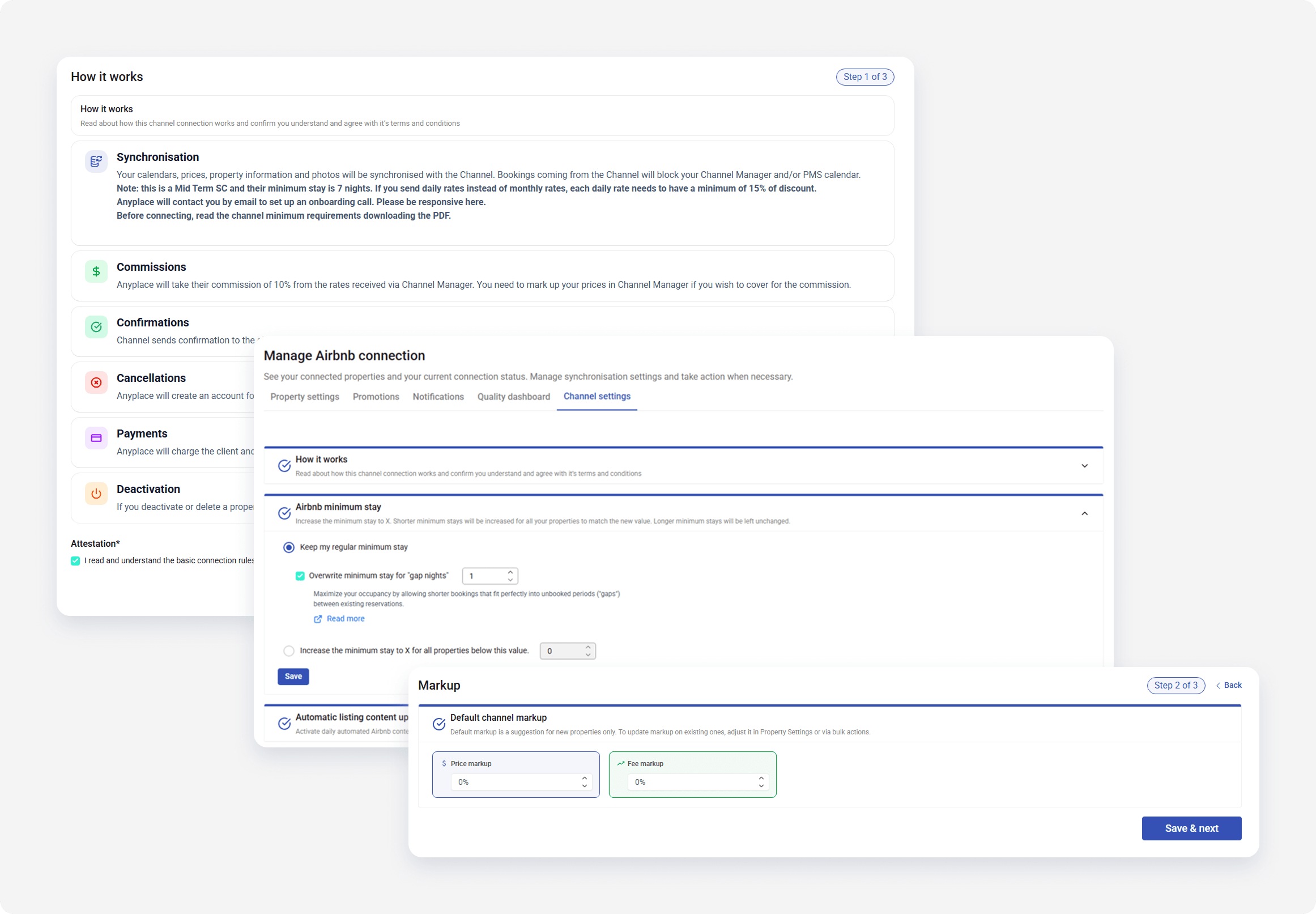Click the Cancellations red X icon
The width and height of the screenshot is (1316, 914).
pos(96,382)
